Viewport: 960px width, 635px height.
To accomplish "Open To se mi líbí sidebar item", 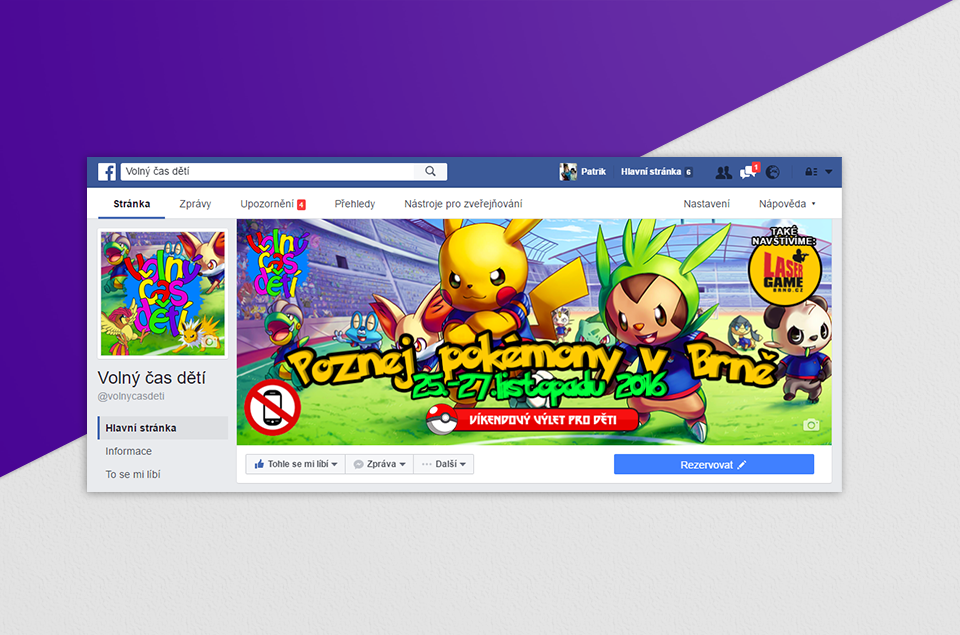I will coord(133,474).
